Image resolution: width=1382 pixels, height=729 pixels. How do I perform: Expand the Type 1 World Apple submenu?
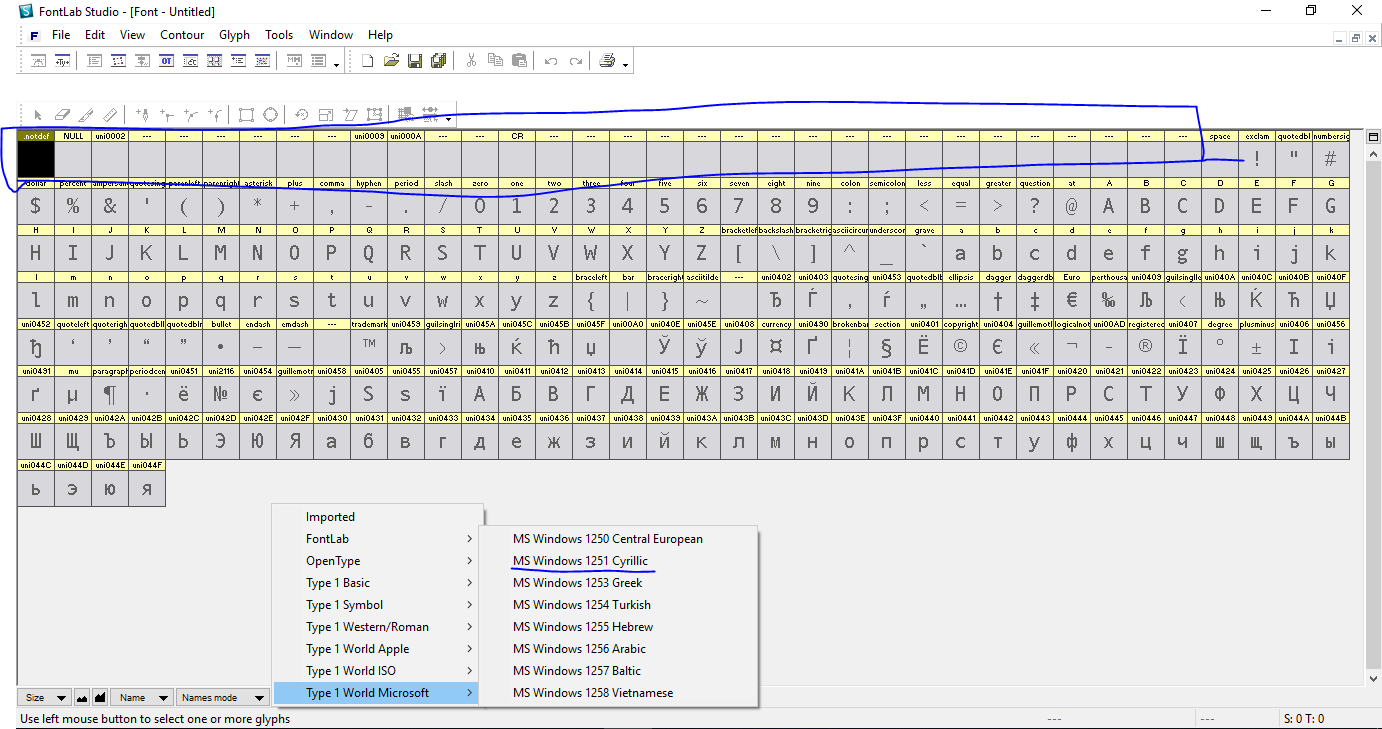(x=378, y=649)
